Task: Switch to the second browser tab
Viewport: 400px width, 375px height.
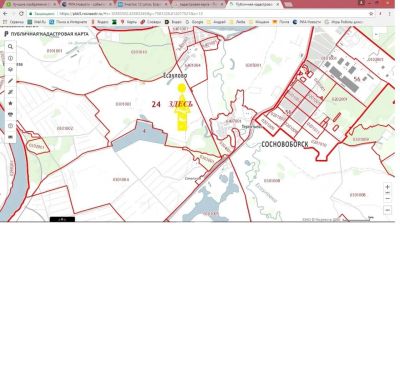Action: pyautogui.click(x=87, y=4)
